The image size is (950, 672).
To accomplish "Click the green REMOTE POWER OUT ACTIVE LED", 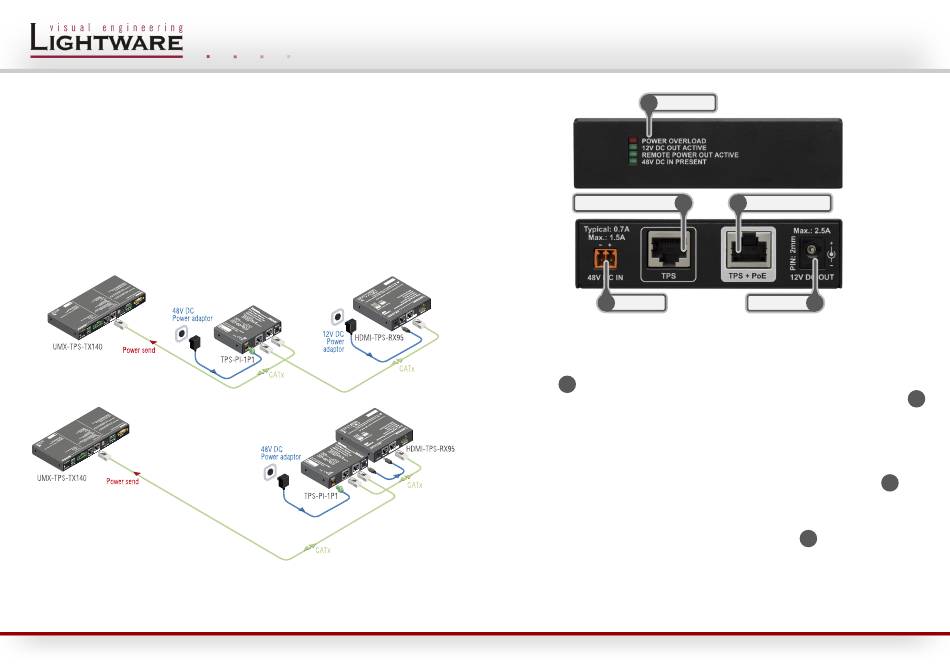I will pos(633,155).
